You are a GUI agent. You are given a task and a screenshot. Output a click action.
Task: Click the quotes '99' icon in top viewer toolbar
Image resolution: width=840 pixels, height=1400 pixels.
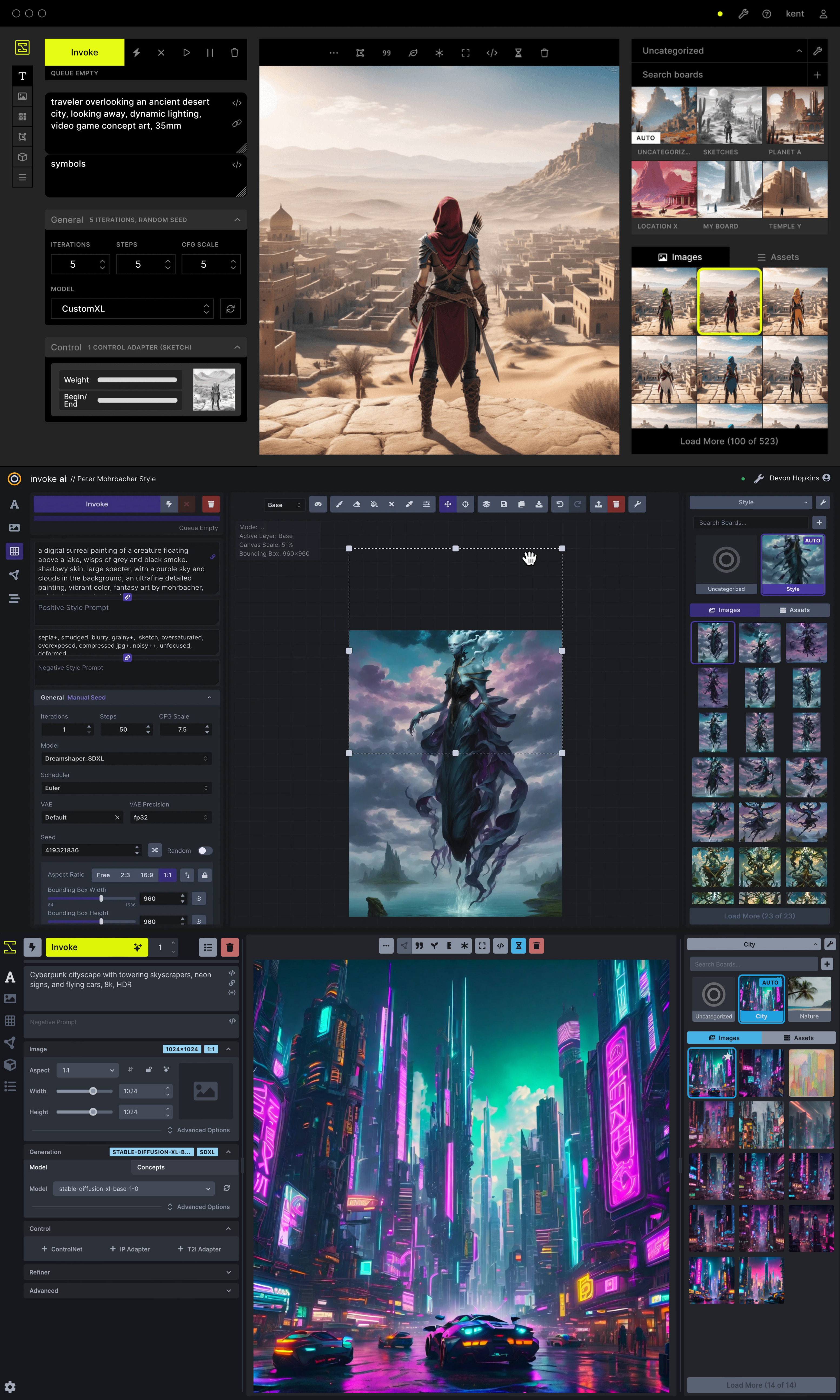[x=387, y=53]
